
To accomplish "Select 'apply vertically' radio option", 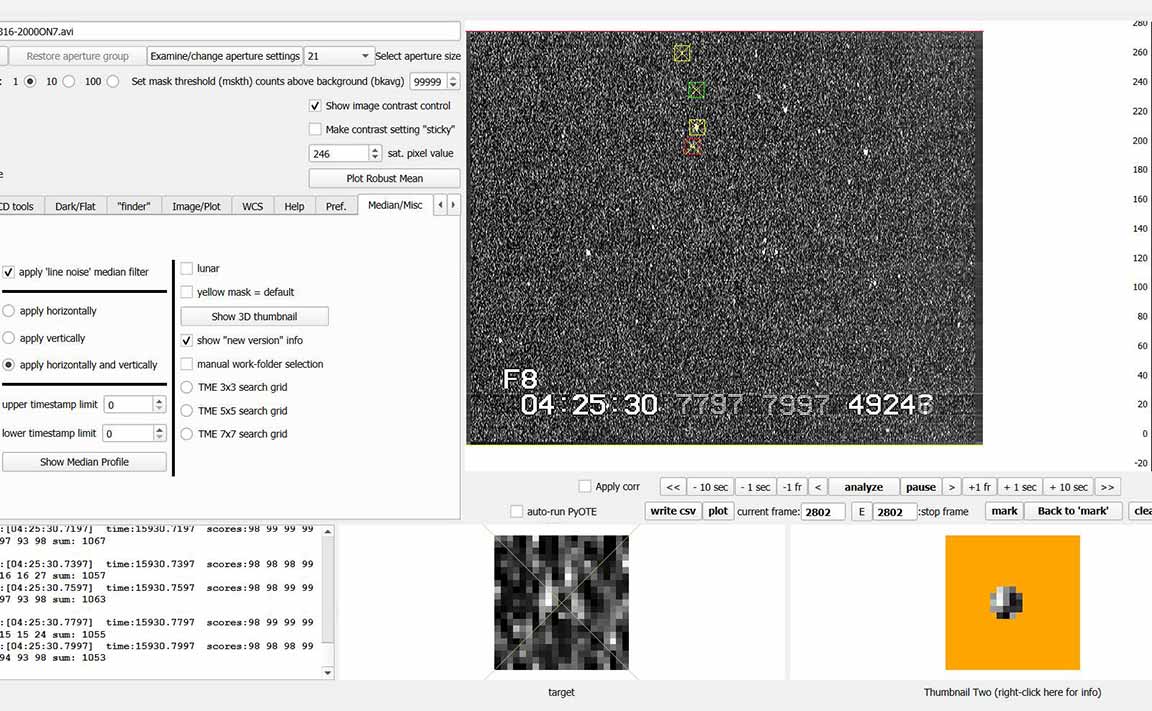I will click(x=9, y=338).
